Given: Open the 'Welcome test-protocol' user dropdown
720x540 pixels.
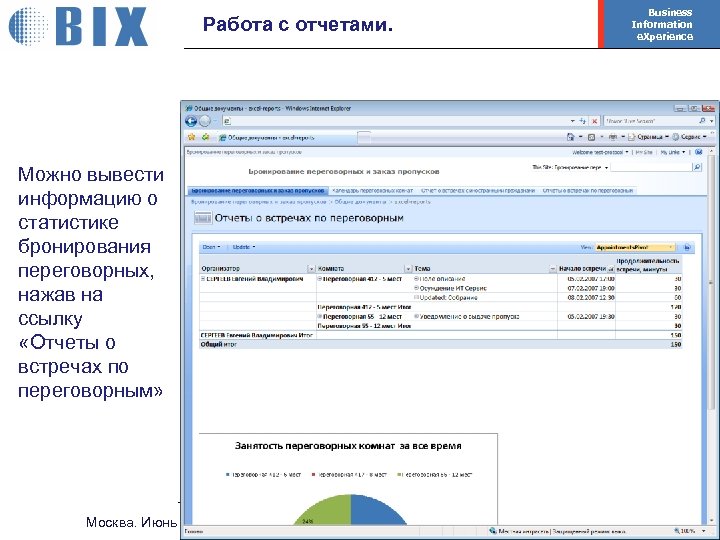Looking at the screenshot, I should point(600,152).
